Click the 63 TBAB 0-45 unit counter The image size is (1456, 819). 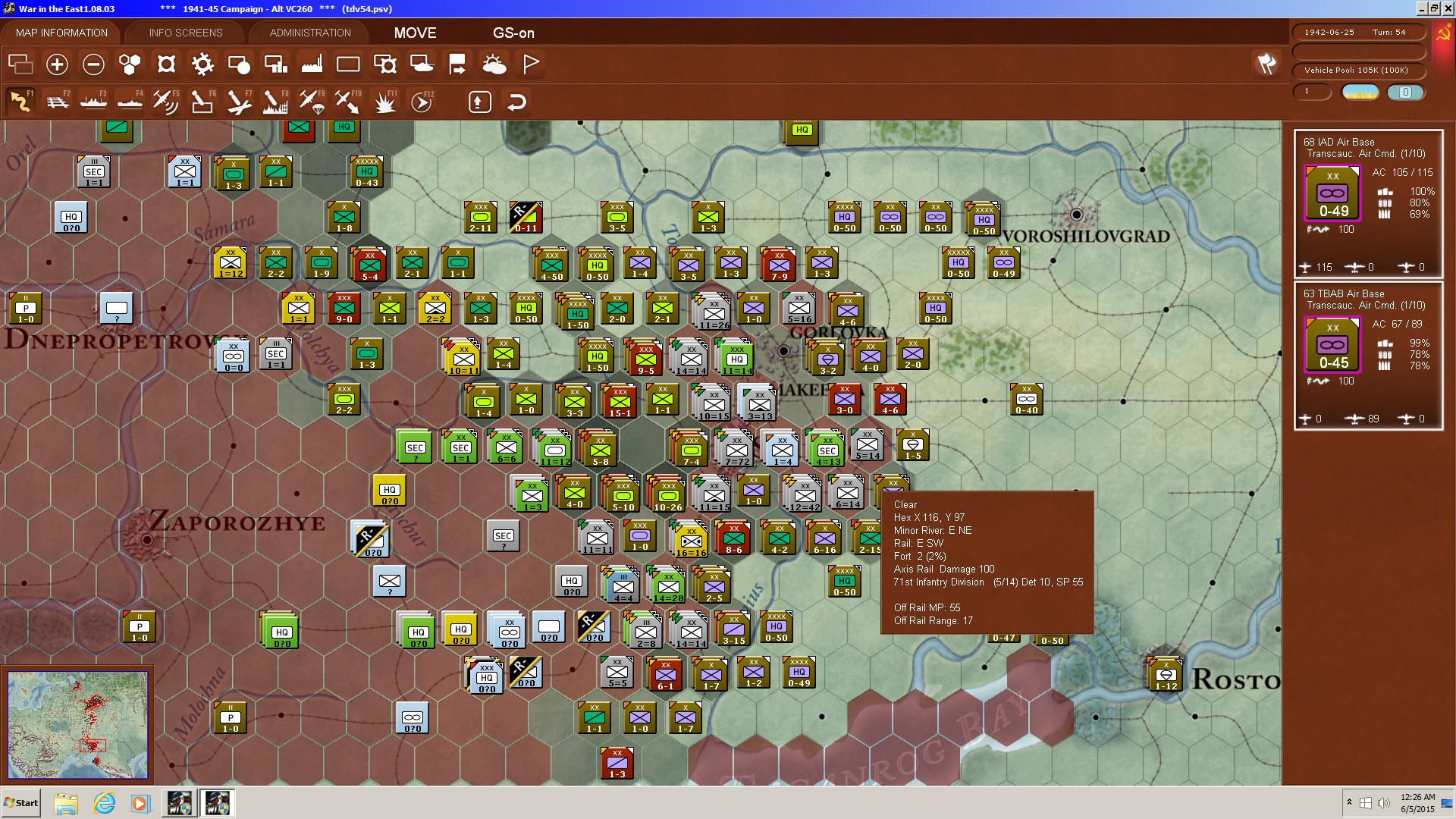coord(1332,345)
